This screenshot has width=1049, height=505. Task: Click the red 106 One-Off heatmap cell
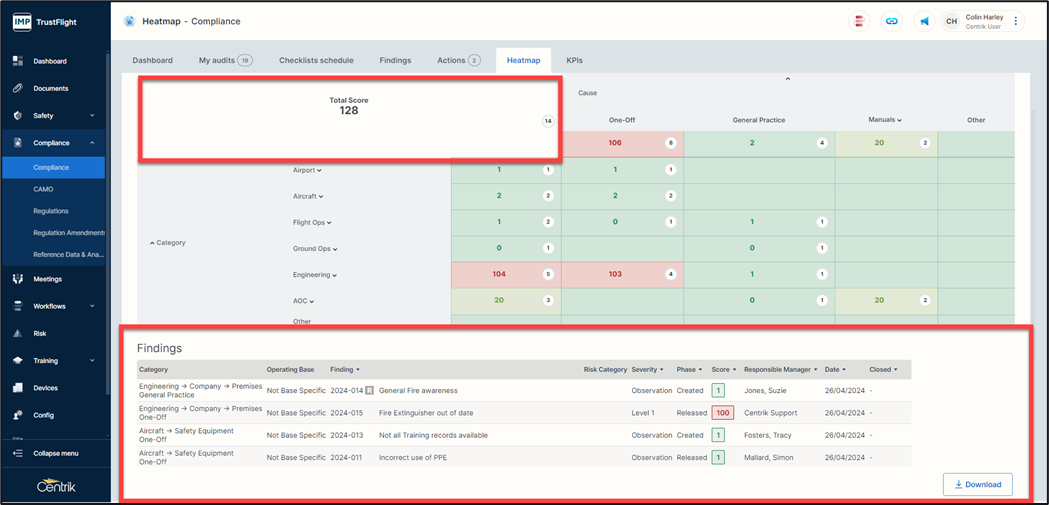click(x=615, y=143)
